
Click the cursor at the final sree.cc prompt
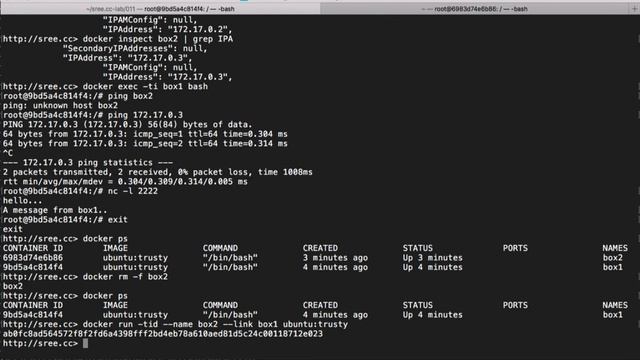pyautogui.click(x=85, y=343)
